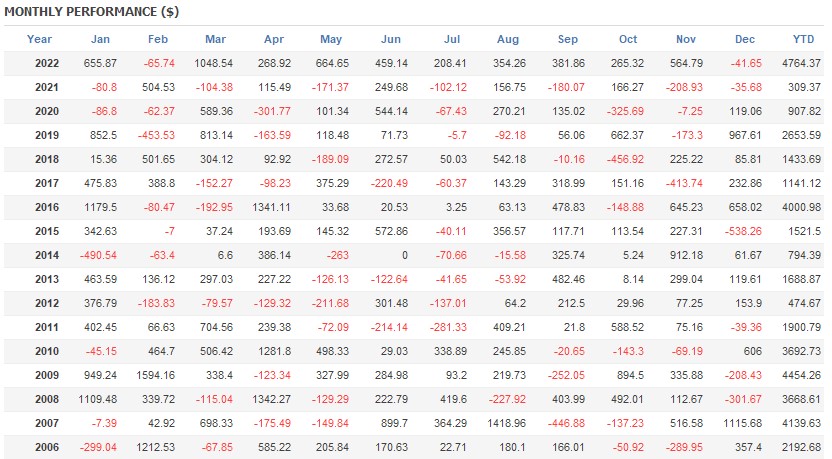
Task: Select the 2009 February value 1594.16
Action: click(155, 375)
